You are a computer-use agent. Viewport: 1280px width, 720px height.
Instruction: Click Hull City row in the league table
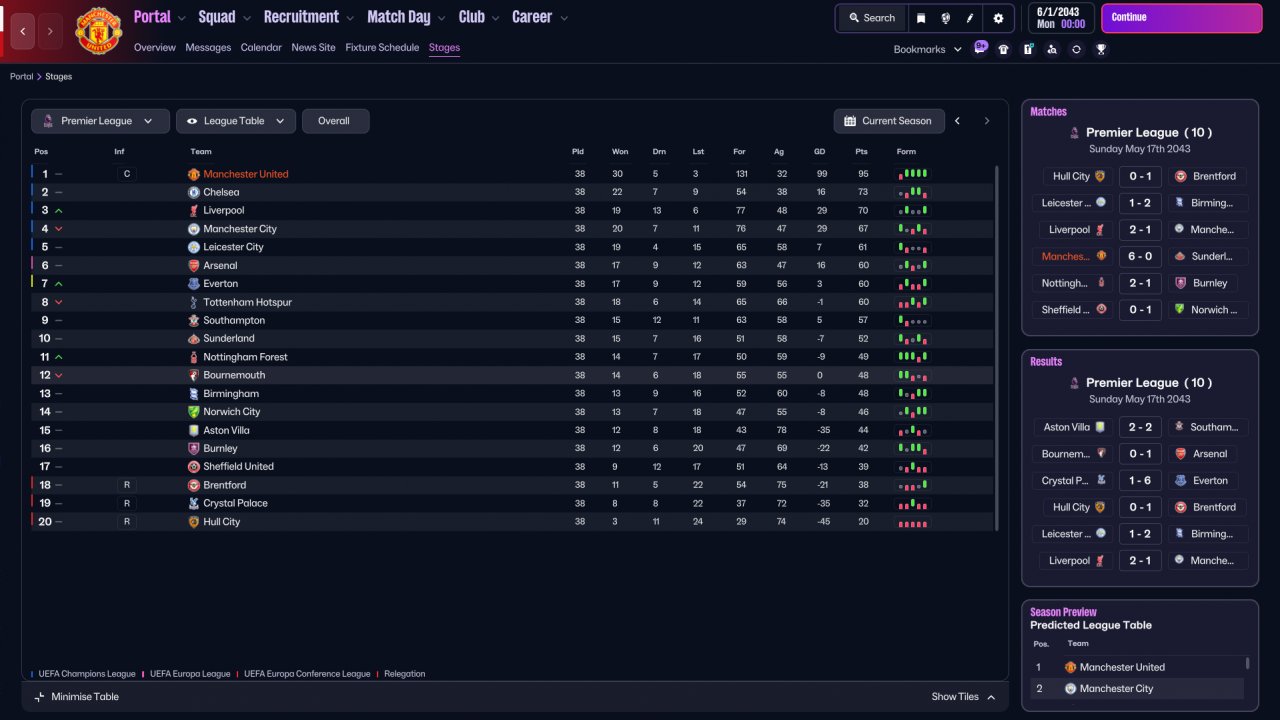coord(512,522)
